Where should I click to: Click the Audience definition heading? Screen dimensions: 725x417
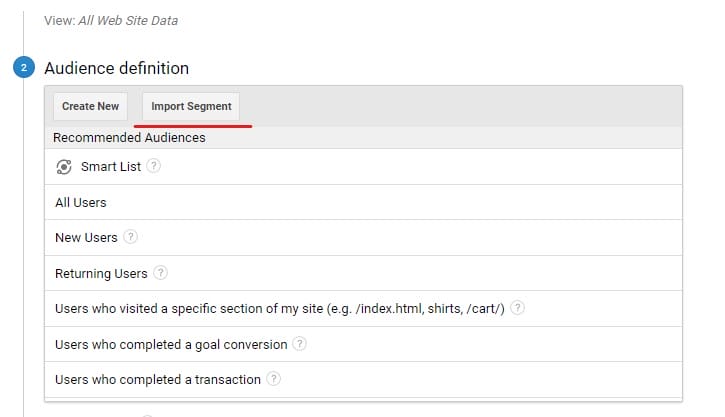[x=117, y=68]
